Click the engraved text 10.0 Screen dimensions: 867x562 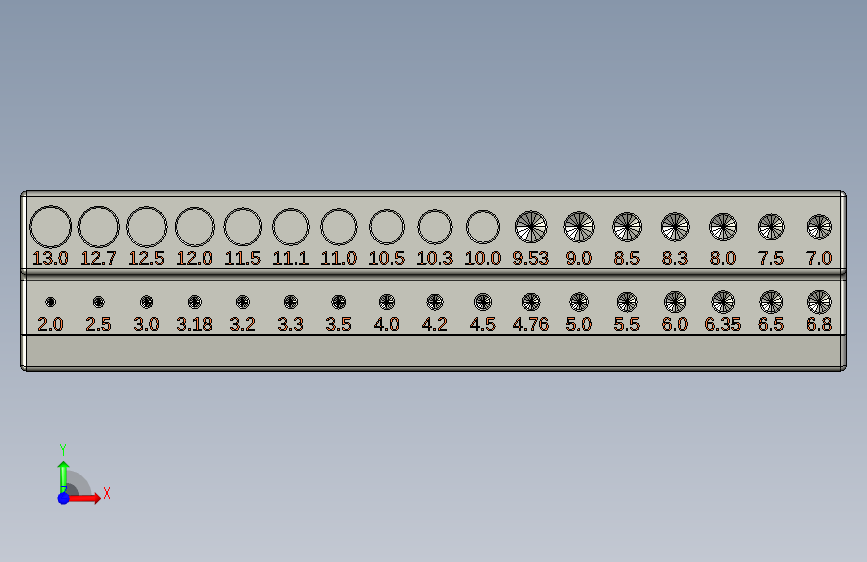coord(483,258)
